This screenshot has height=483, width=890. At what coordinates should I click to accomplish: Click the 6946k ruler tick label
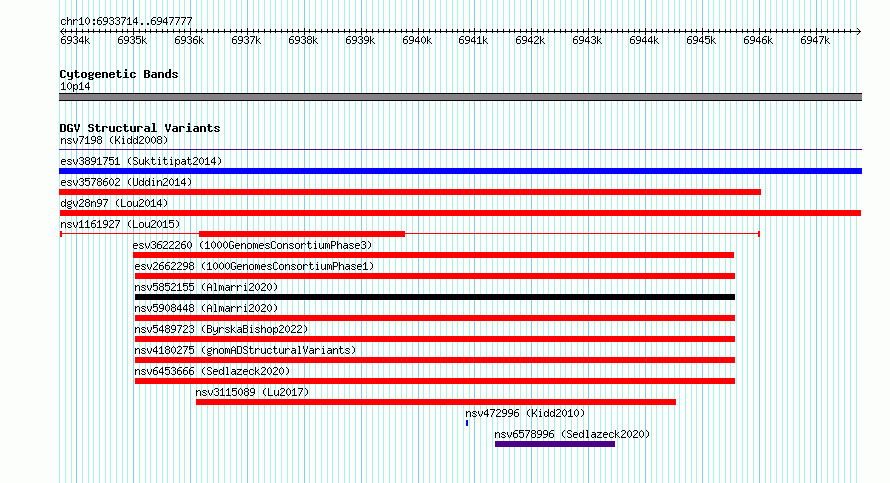758,40
